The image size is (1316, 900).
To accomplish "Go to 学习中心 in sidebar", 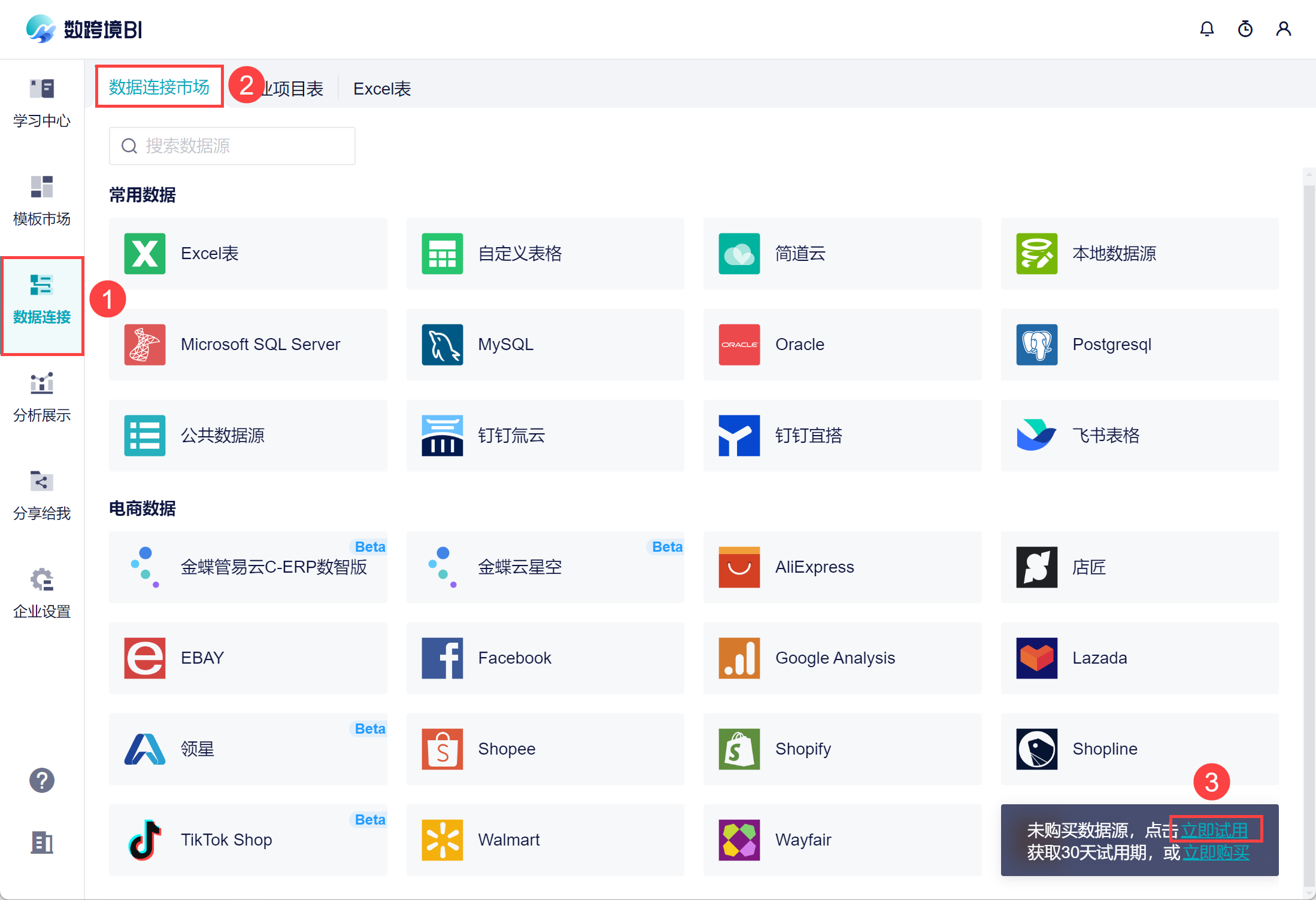I will [42, 104].
